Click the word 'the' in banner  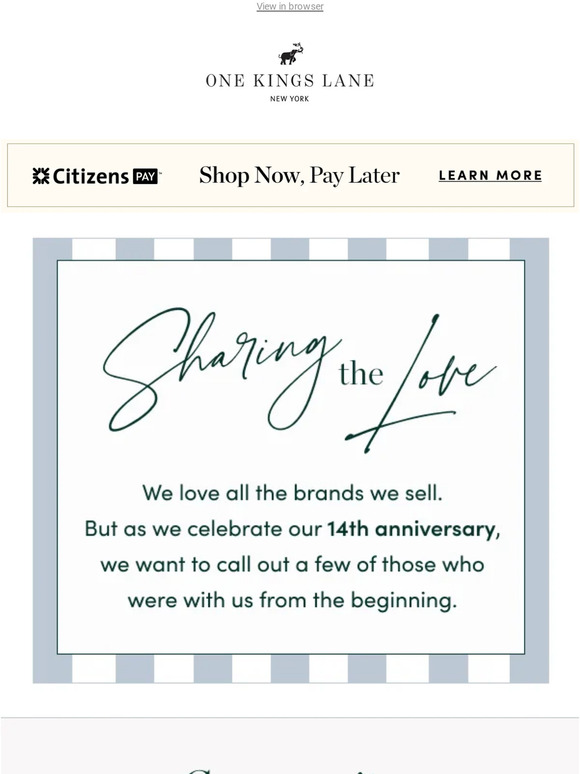point(361,374)
